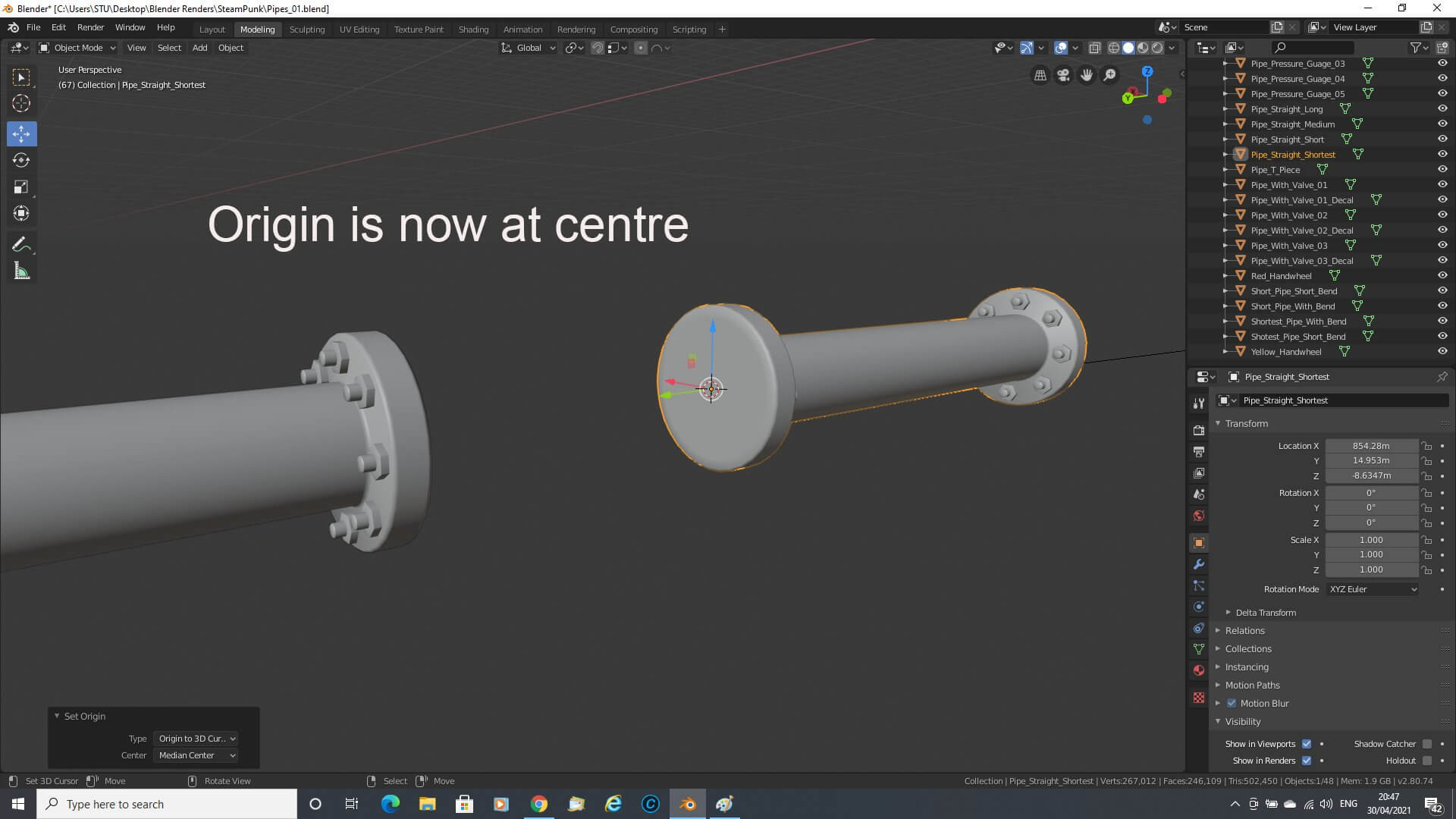
Task: Select the Cursor tool in toolbar
Action: (x=21, y=103)
